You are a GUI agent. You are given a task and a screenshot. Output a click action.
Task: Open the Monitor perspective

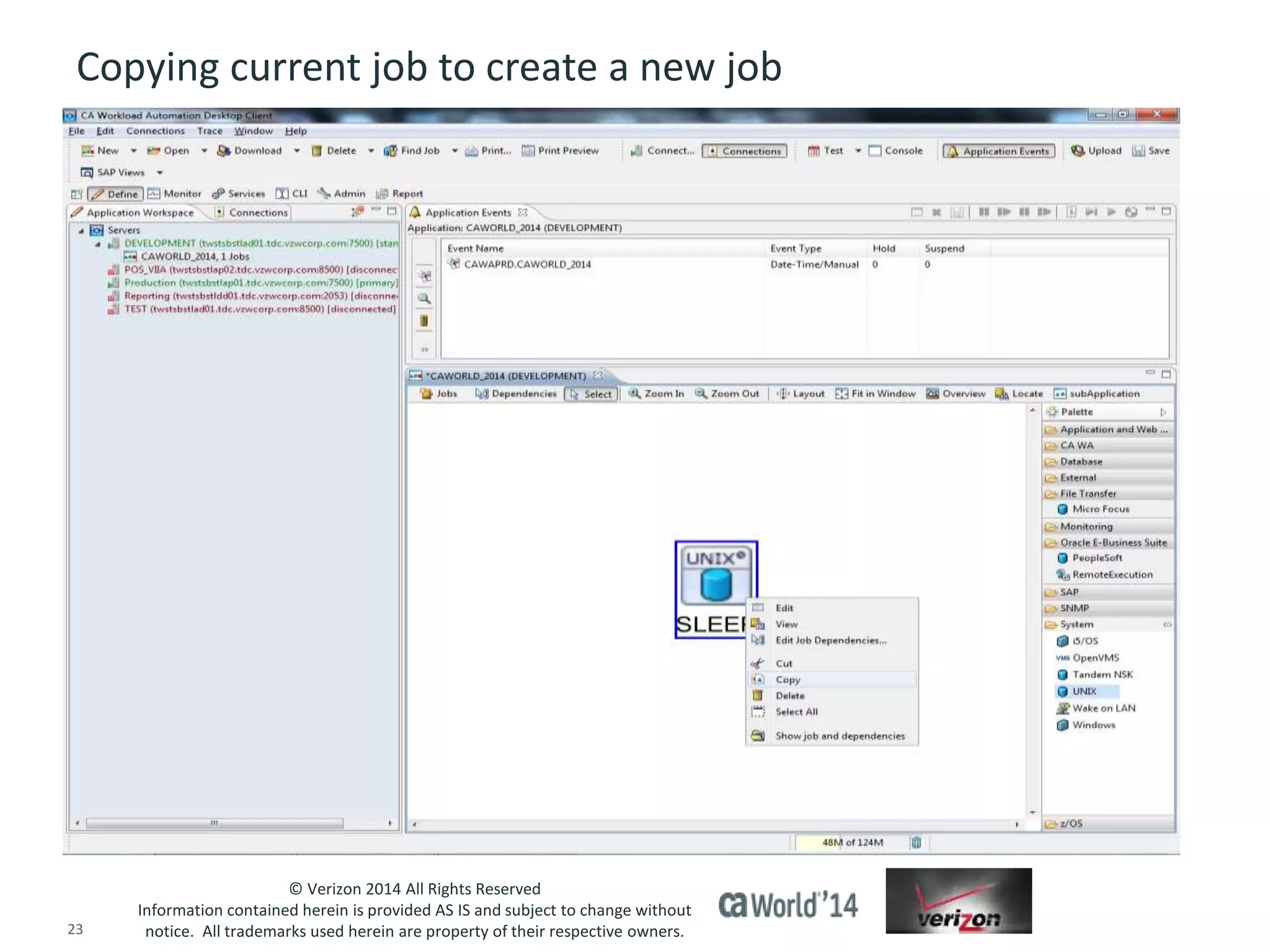[x=175, y=194]
